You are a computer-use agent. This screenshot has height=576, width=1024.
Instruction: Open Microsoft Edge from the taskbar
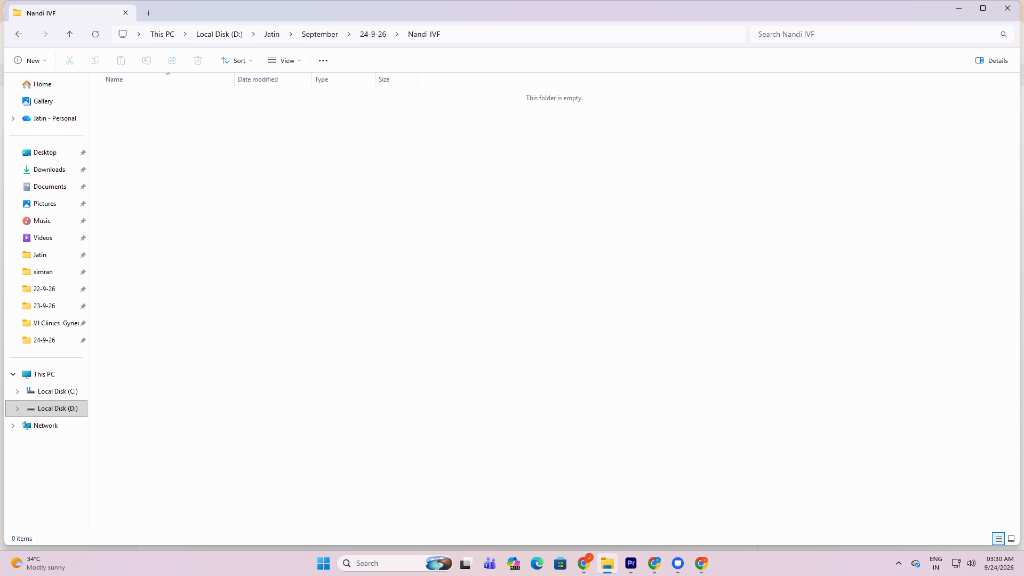537,563
